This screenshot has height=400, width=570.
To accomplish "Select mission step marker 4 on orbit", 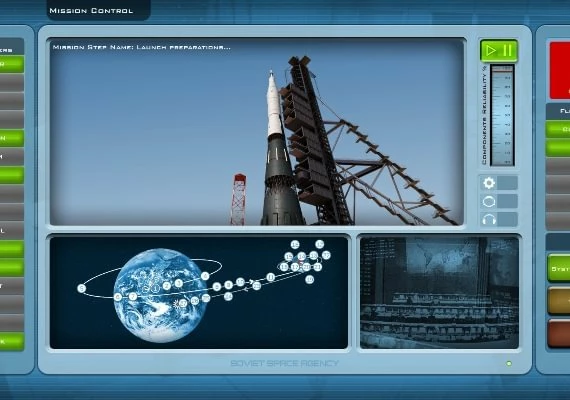I will click(x=205, y=276).
